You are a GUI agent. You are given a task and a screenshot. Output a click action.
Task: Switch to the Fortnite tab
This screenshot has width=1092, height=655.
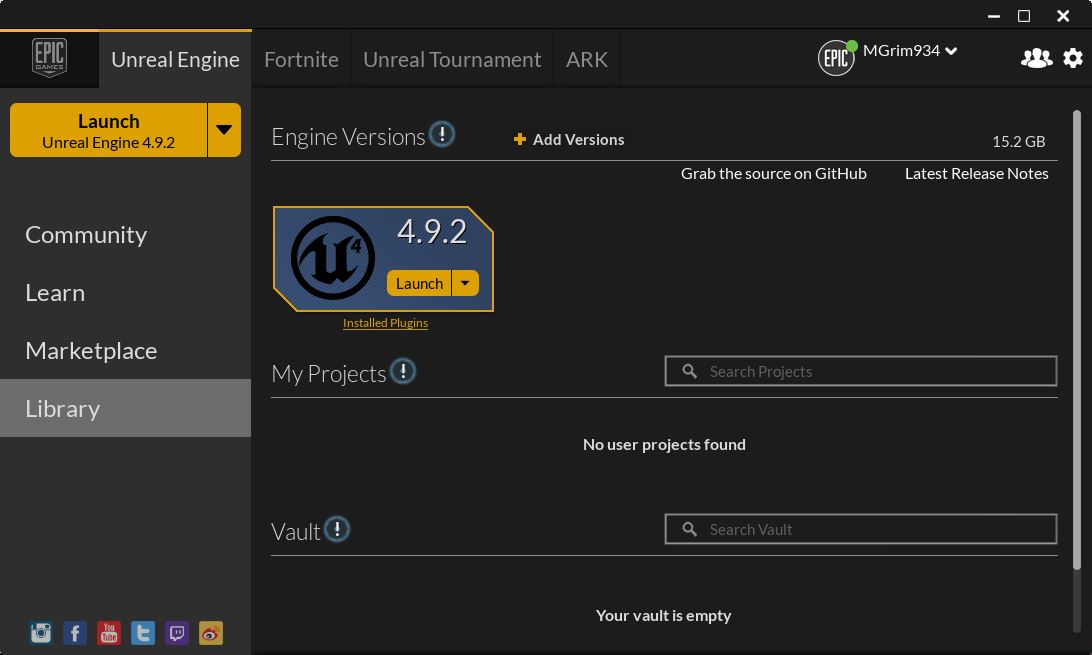click(x=301, y=59)
